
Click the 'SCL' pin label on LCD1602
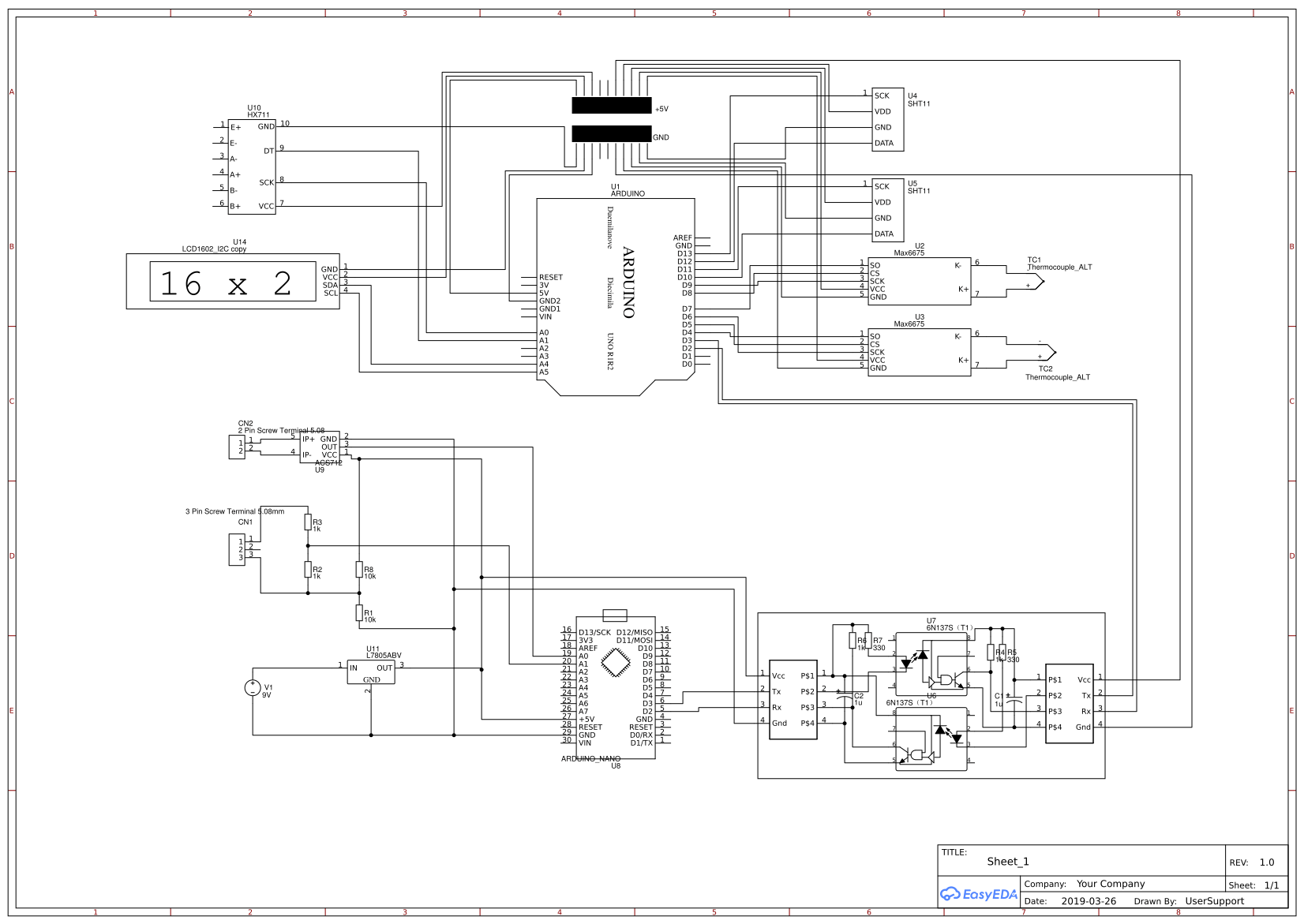[331, 293]
